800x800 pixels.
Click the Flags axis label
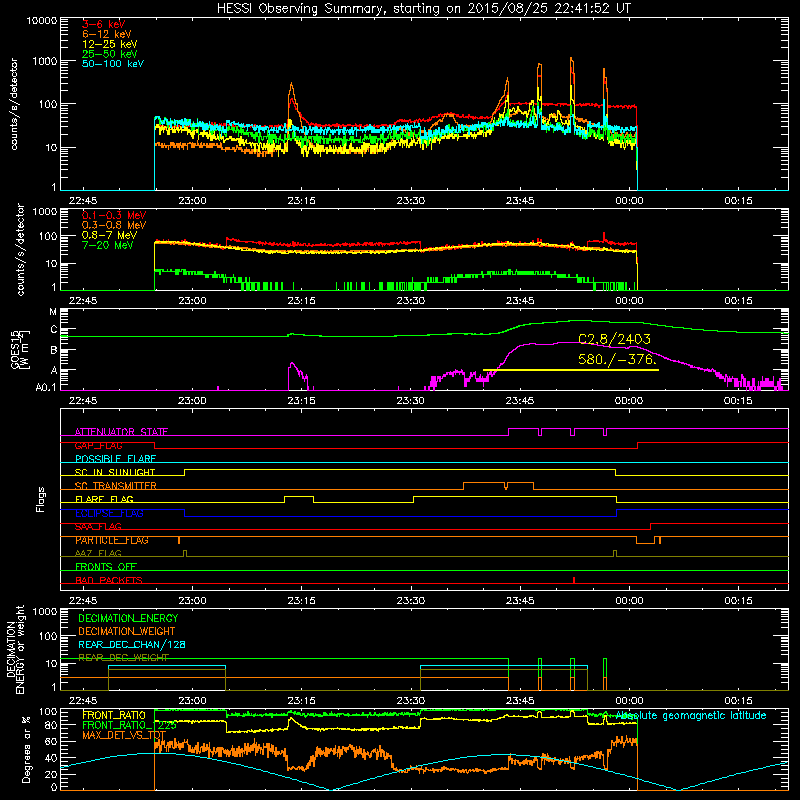[x=40, y=499]
